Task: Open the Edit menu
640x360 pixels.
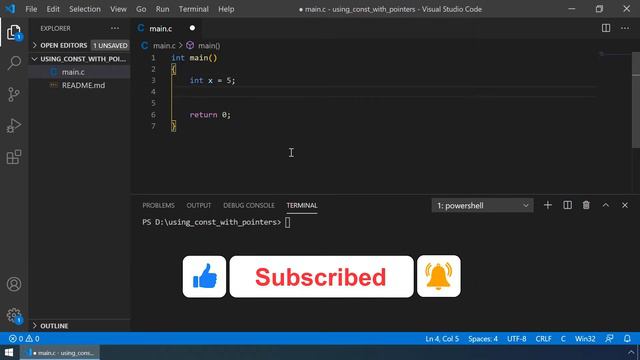Action: [x=53, y=9]
